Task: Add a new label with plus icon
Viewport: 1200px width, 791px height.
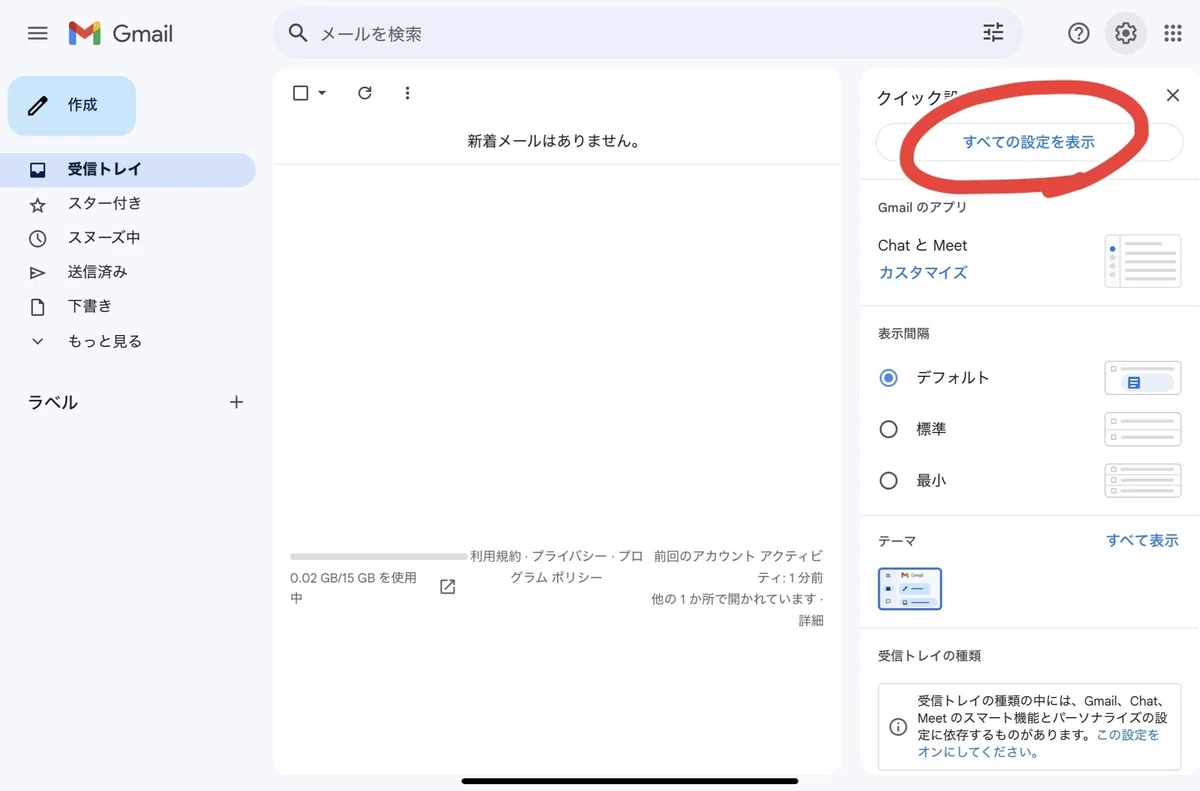Action: pyautogui.click(x=236, y=402)
